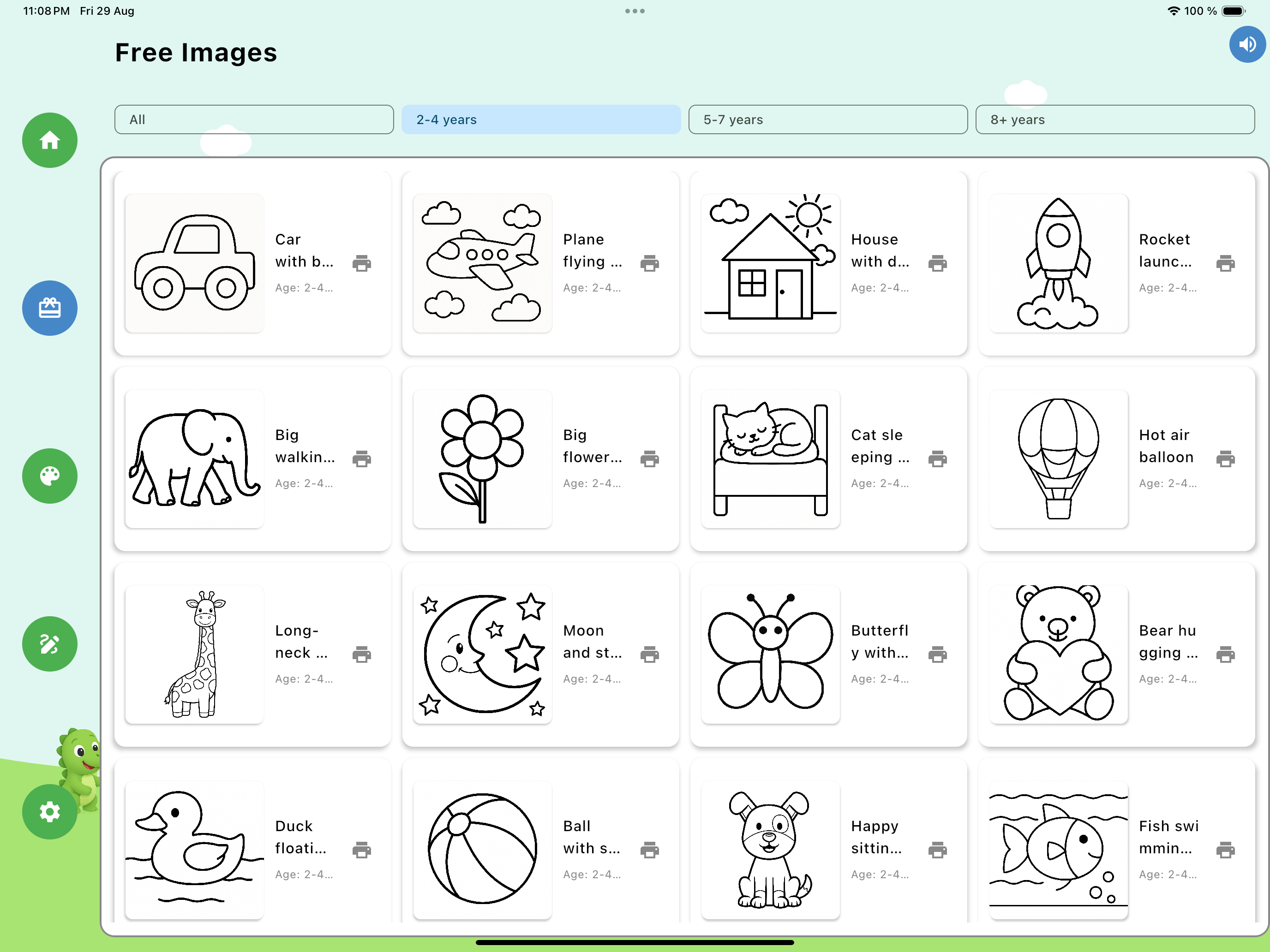Toggle the sound speaker button
The image size is (1270, 952).
(1247, 44)
